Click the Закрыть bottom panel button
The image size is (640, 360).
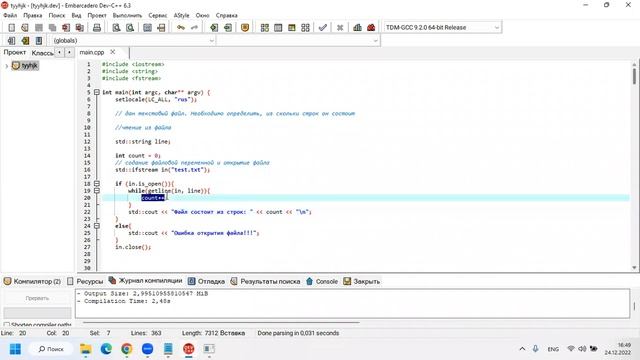pyautogui.click(x=362, y=281)
